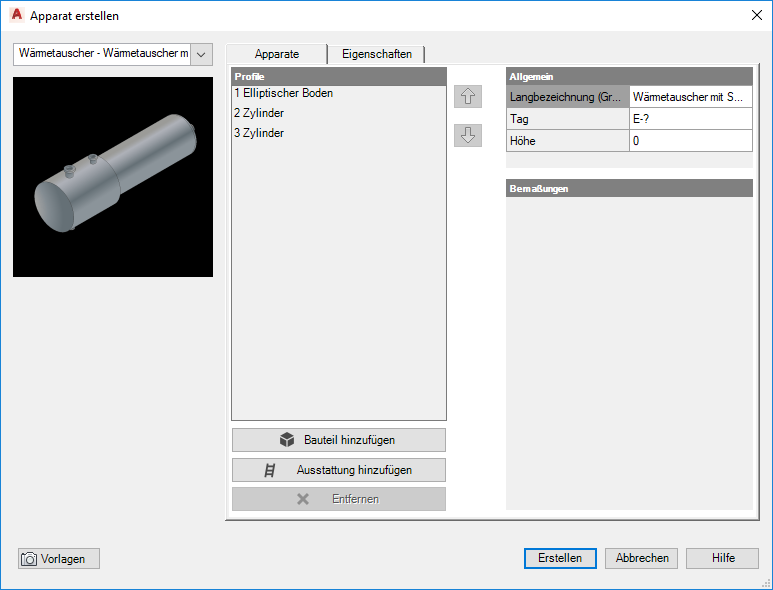Open Vorlagen templates button
The width and height of the screenshot is (773, 590).
pos(59,558)
